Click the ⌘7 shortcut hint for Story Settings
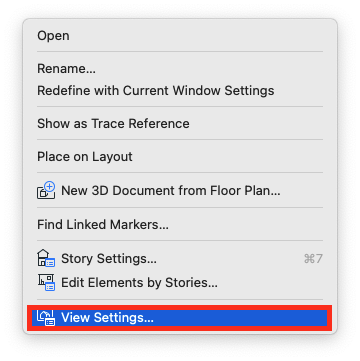Viewport: 360px width, 361px height. tap(313, 259)
